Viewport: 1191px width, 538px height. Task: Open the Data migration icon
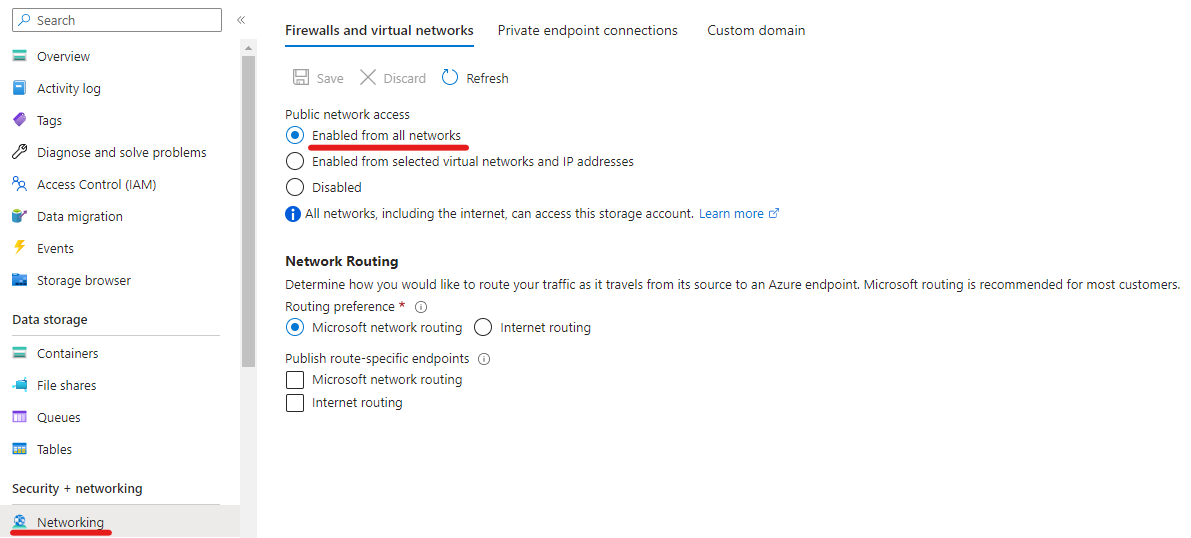[20, 216]
